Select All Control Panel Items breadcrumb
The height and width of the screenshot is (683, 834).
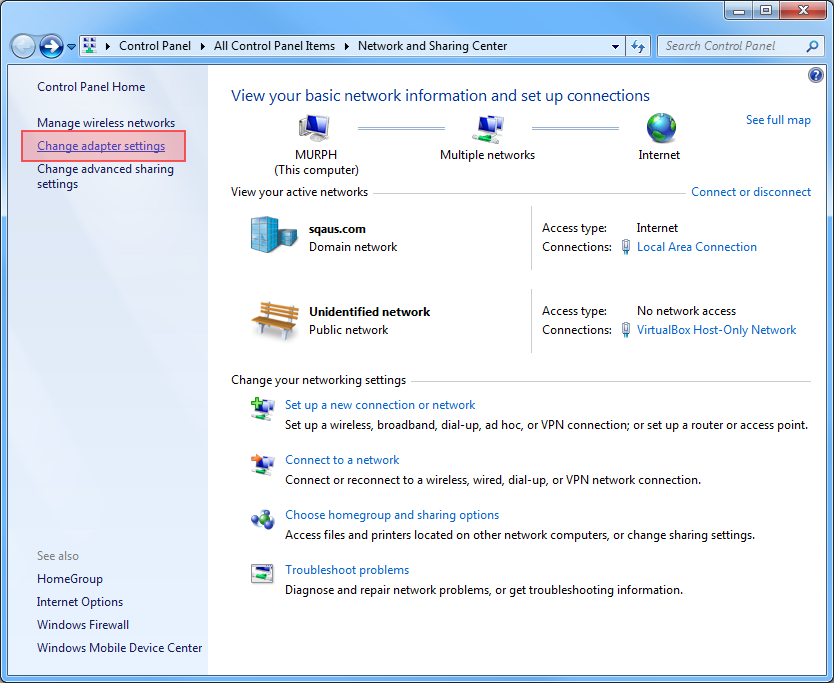(274, 46)
